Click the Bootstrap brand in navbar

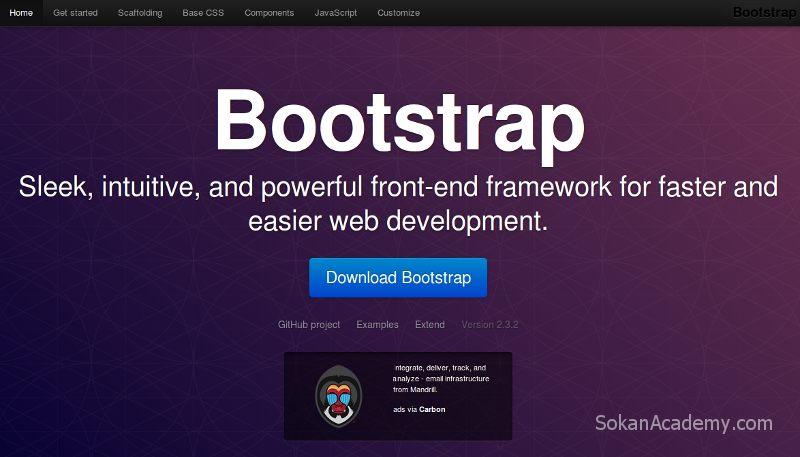tap(764, 12)
